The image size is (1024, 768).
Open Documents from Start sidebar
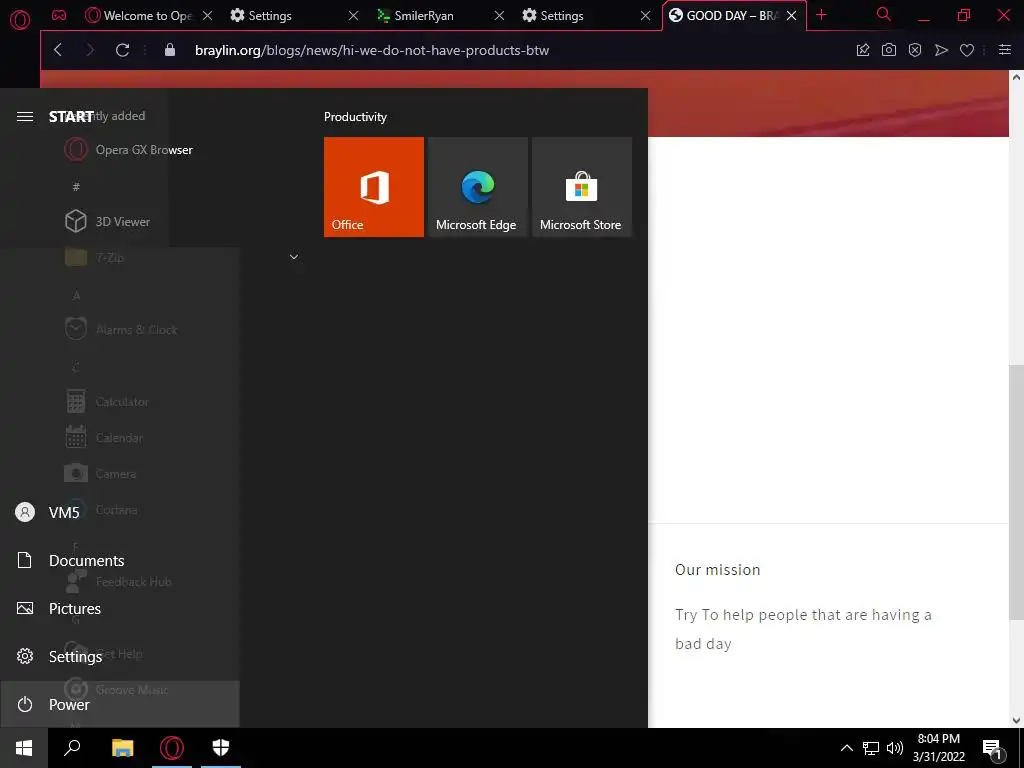pyautogui.click(x=120, y=560)
